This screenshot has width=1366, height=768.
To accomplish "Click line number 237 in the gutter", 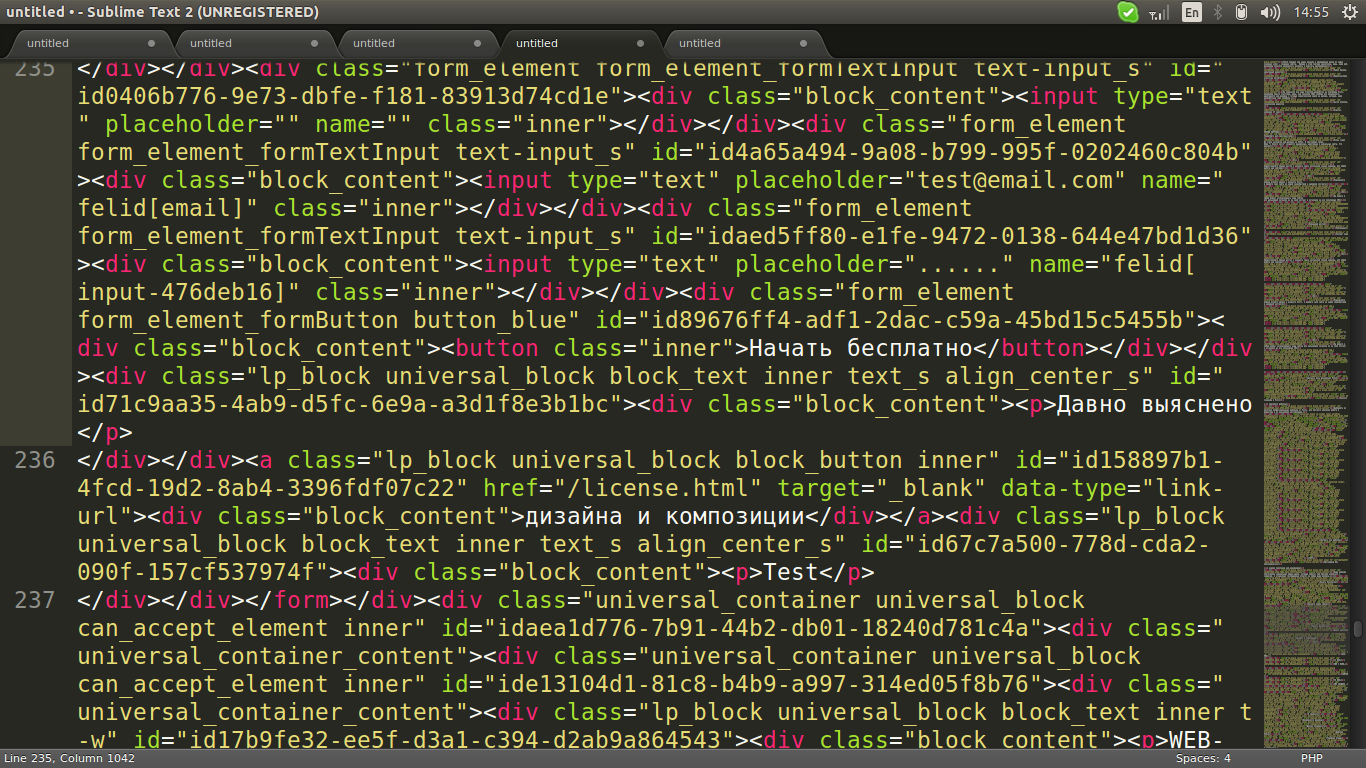I will (36, 600).
